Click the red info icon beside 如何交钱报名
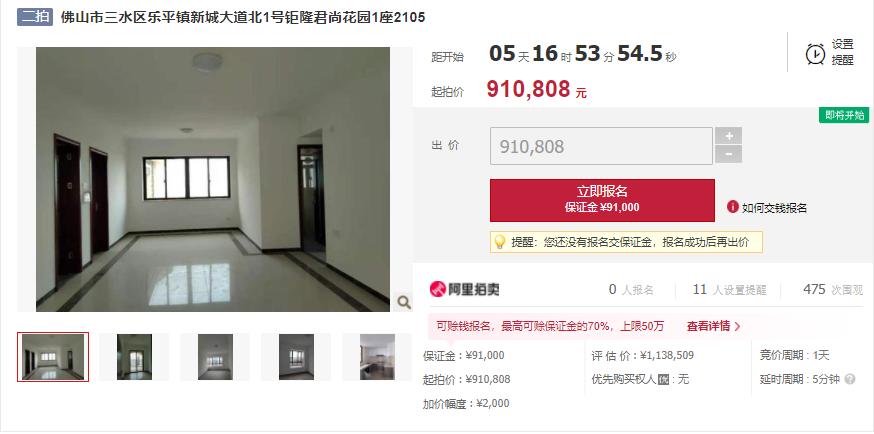Viewport: 874px width, 434px height. click(x=732, y=207)
